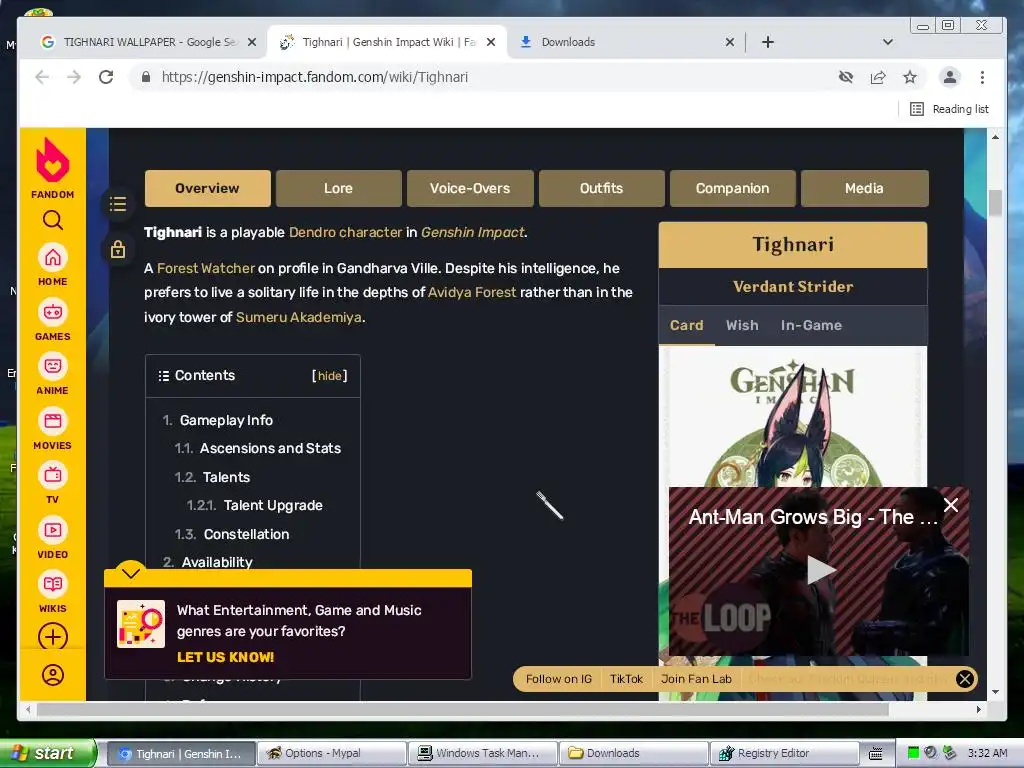1024x768 pixels.
Task: Hide the Contents box
Action: click(x=329, y=376)
